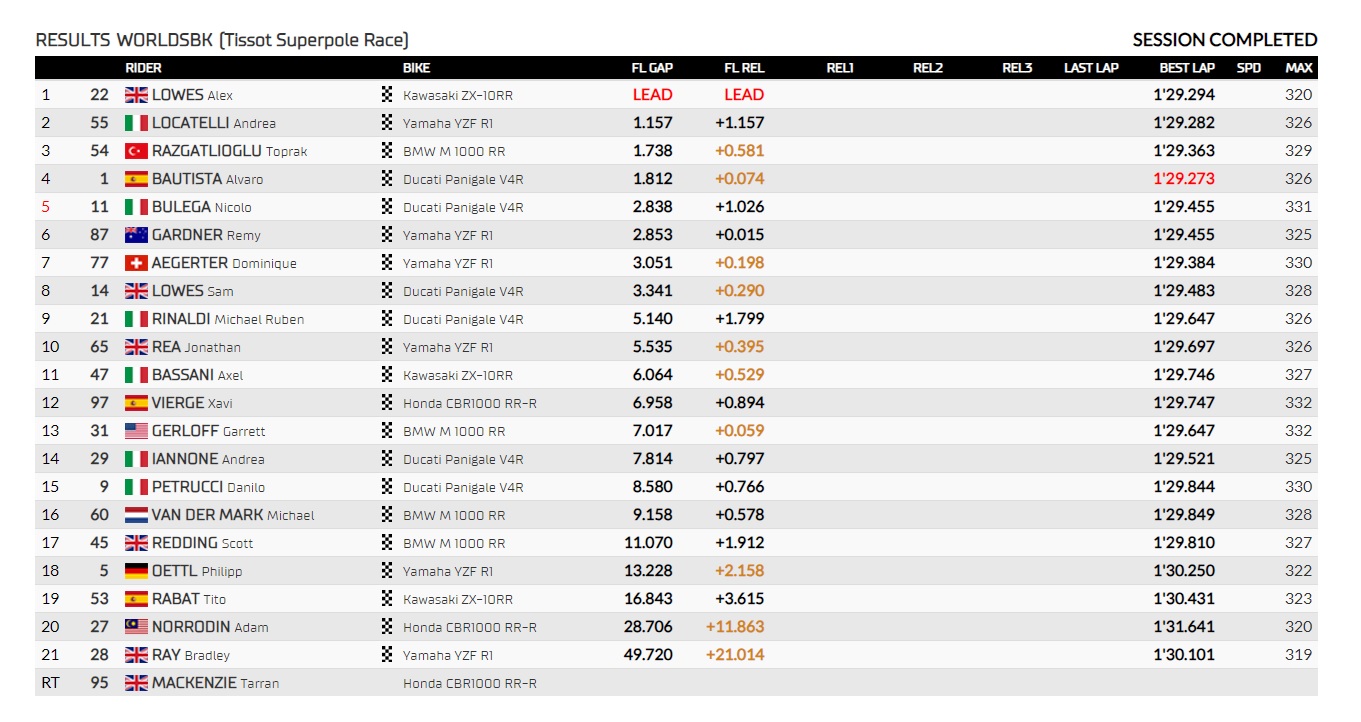1361x722 pixels.
Task: Click the Turkish flag beside RAZGATLIOGLU
Action: (x=136, y=151)
